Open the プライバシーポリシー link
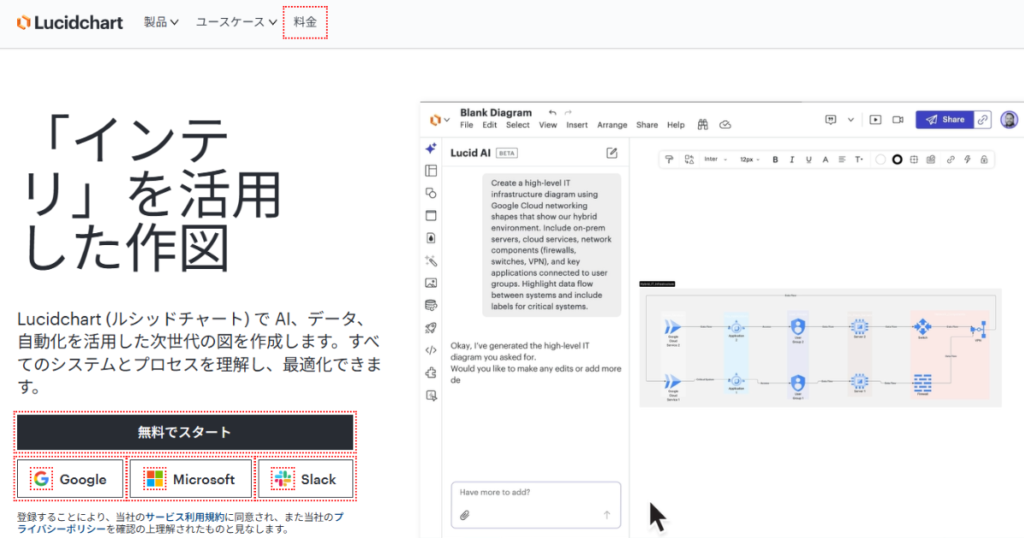The width and height of the screenshot is (1024, 538). [x=61, y=528]
